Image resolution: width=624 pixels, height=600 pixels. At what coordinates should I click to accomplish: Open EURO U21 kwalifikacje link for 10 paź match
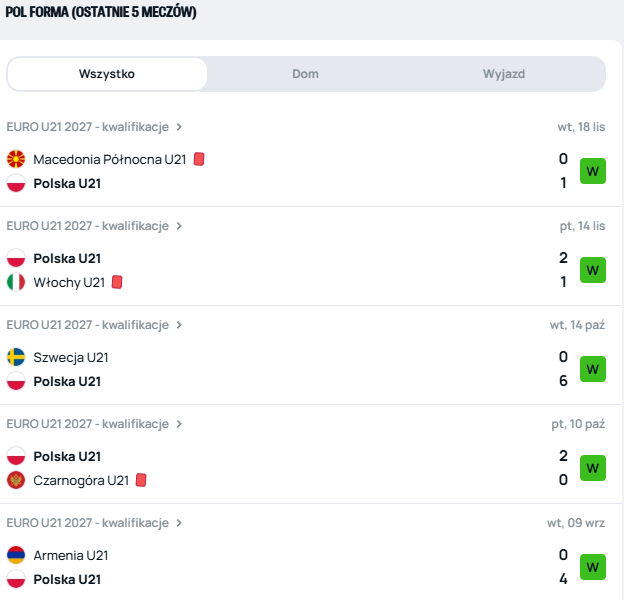pyautogui.click(x=88, y=424)
